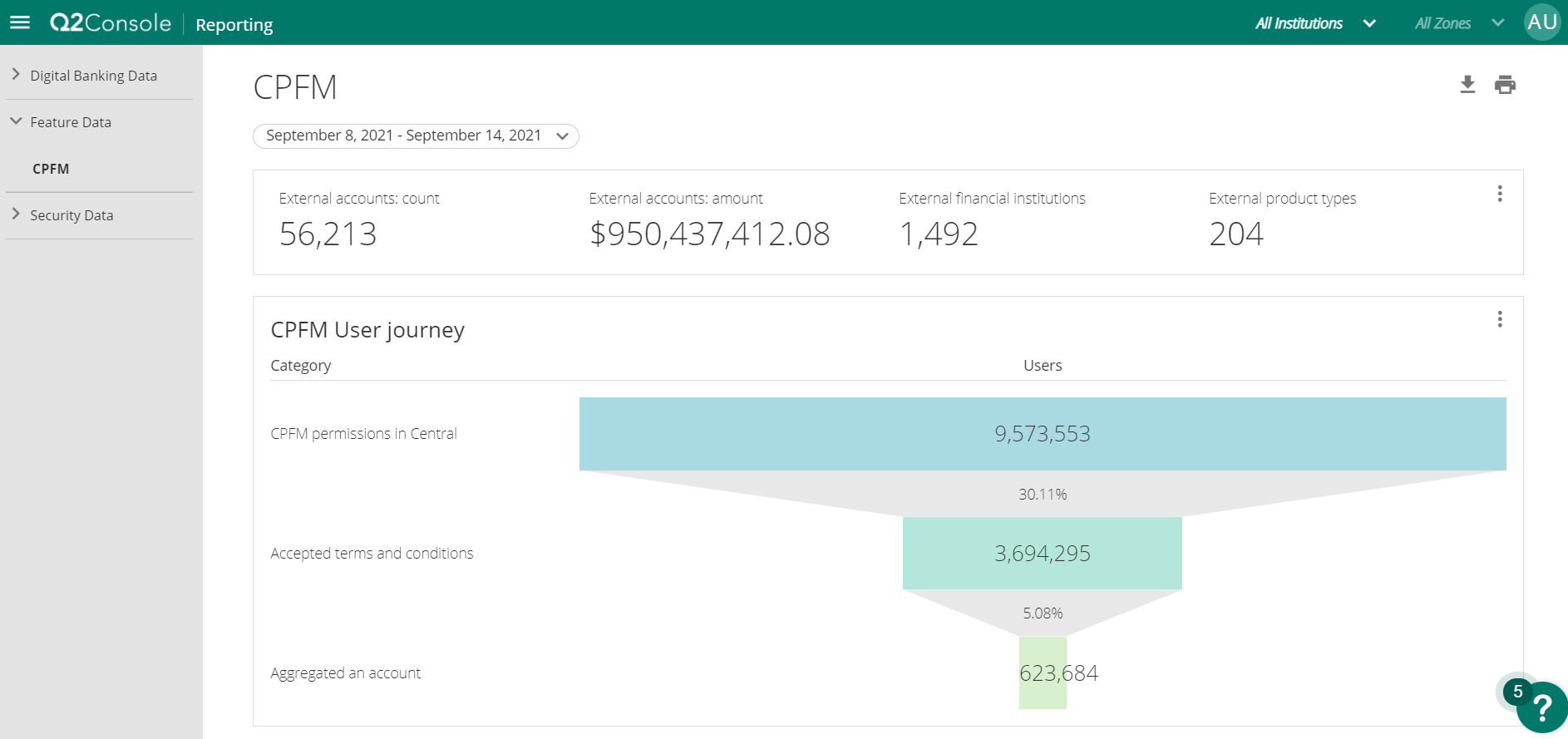Viewport: 1568px width, 739px height.
Task: Open the AU user avatar menu
Action: [1542, 22]
